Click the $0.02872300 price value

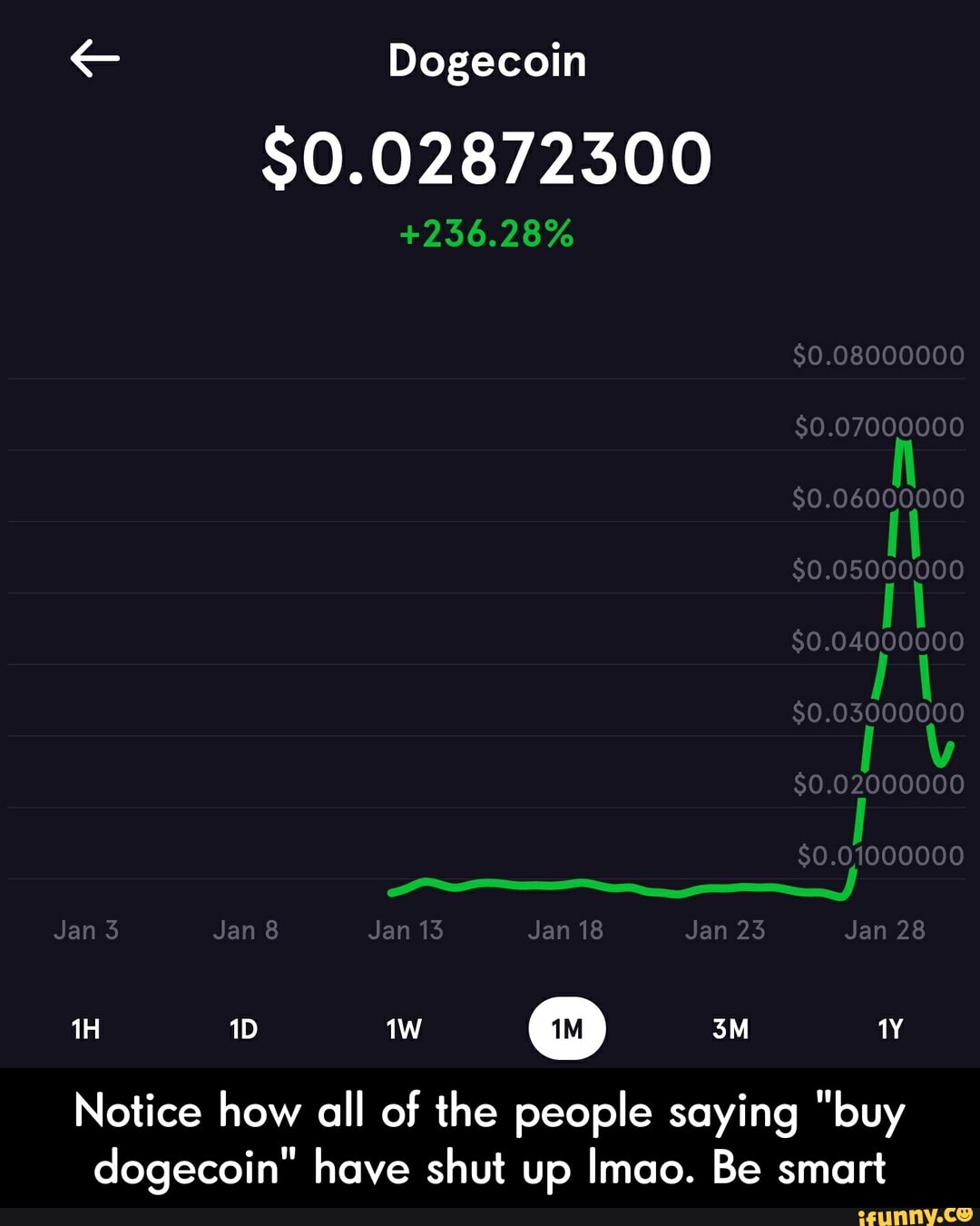487,158
